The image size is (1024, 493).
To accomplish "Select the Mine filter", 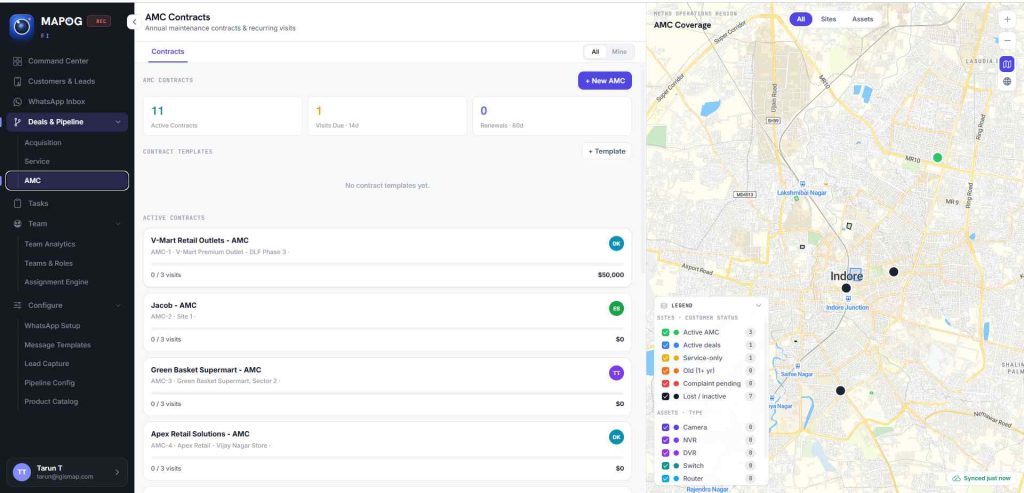I will click(619, 52).
